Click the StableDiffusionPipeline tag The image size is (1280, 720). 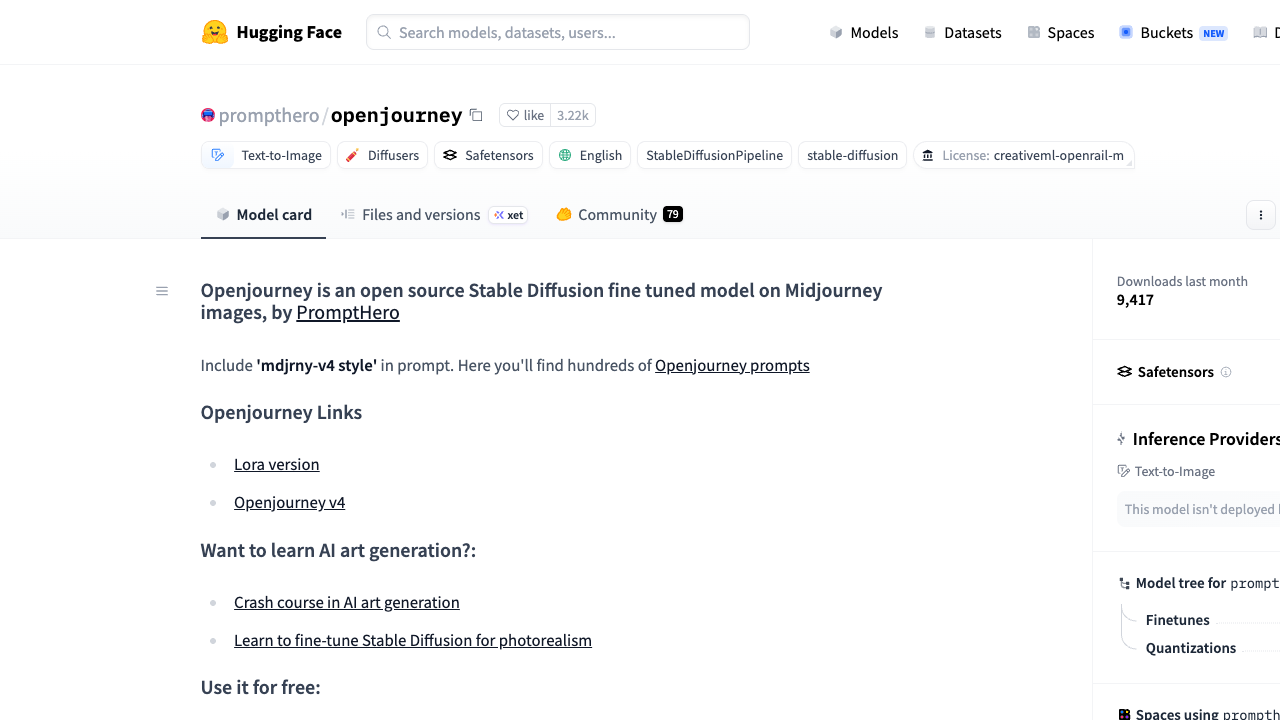(714, 155)
